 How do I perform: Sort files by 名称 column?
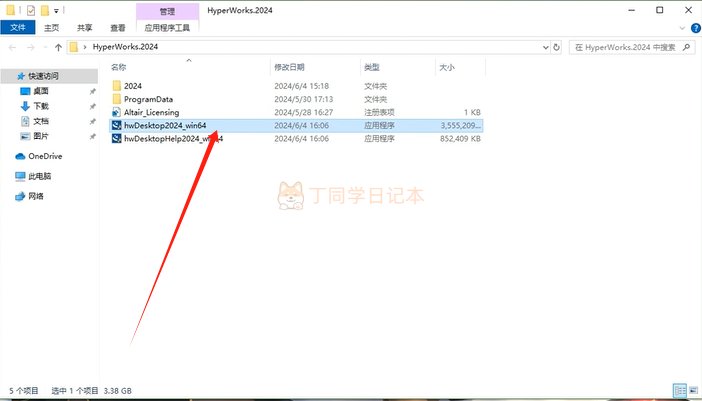119,67
